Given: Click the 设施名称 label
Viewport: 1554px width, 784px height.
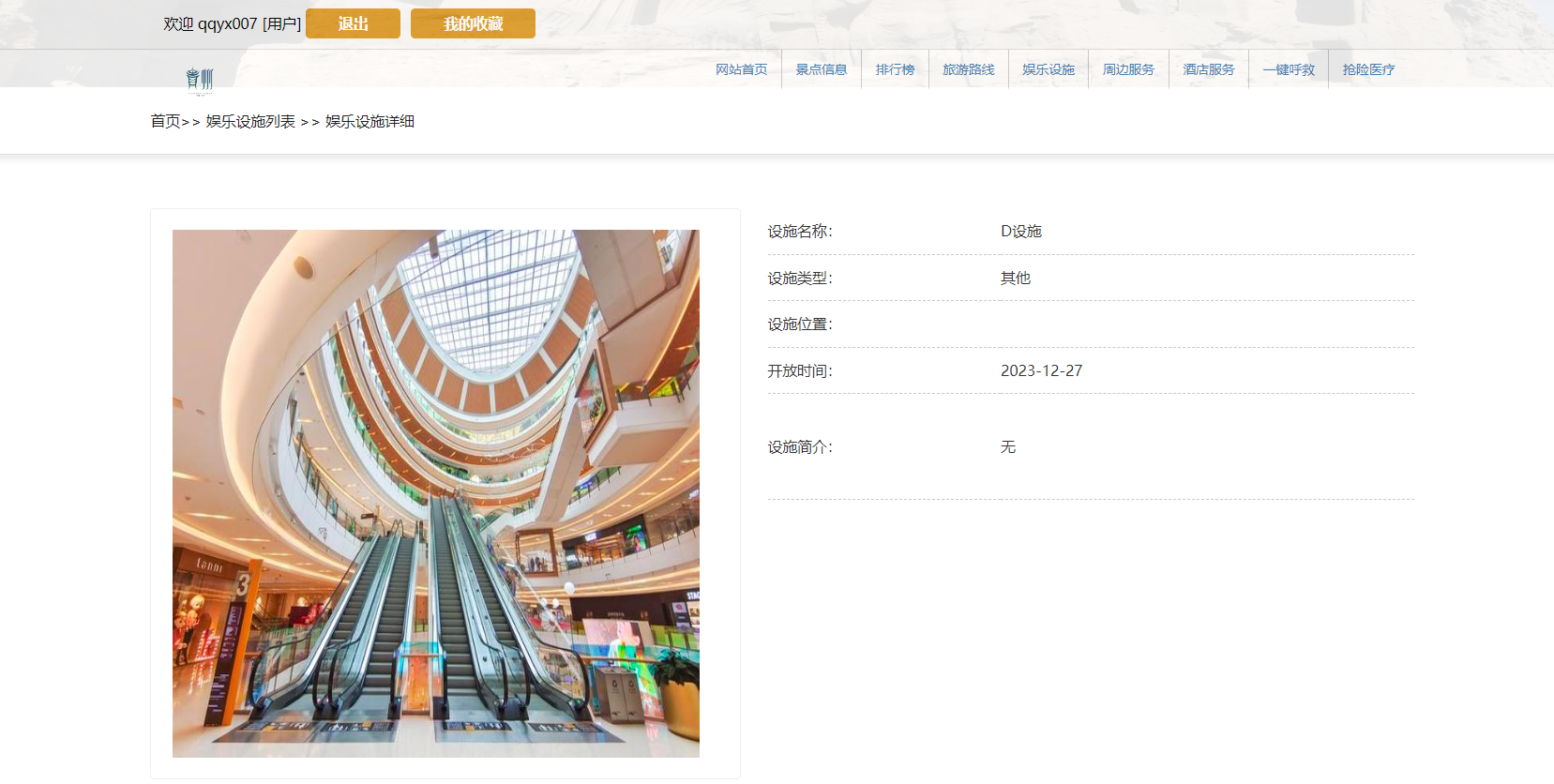Looking at the screenshot, I should 800,232.
